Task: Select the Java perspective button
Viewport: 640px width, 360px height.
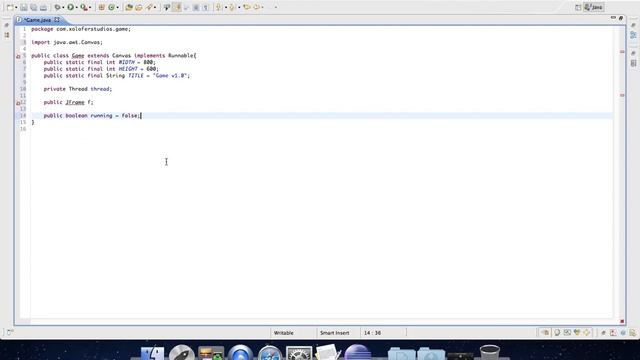Action: [x=594, y=7]
